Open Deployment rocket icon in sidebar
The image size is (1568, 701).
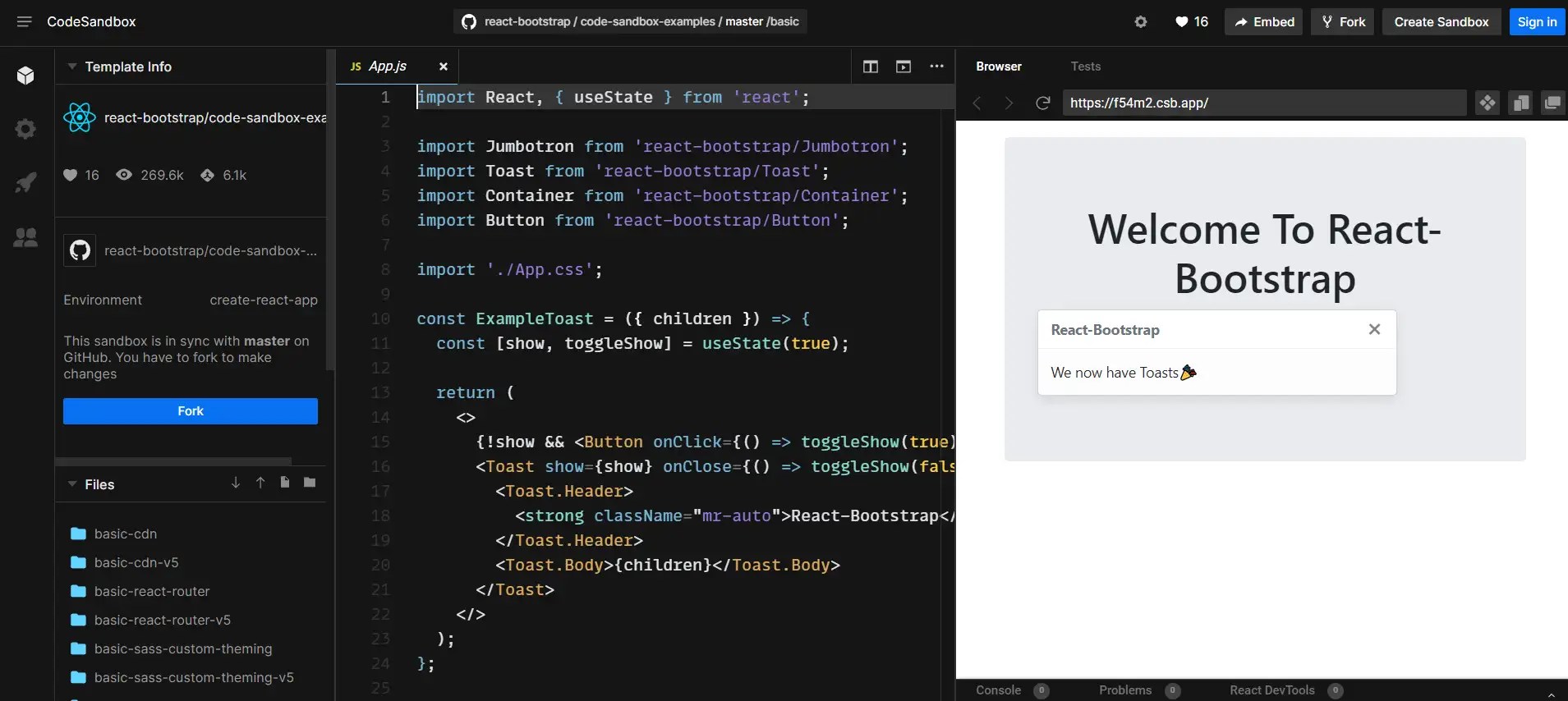25,182
